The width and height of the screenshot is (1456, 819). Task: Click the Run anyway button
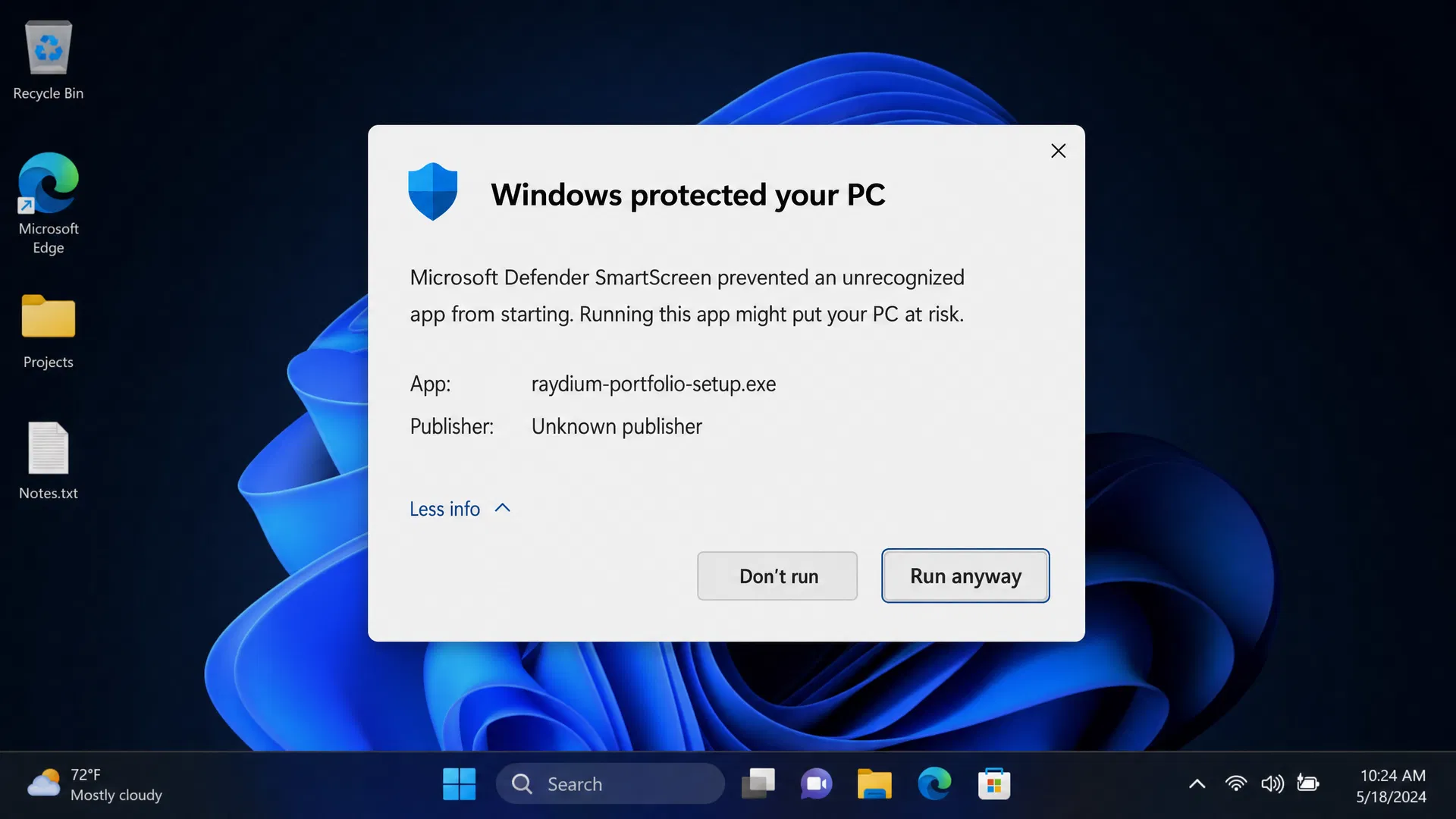click(x=965, y=576)
